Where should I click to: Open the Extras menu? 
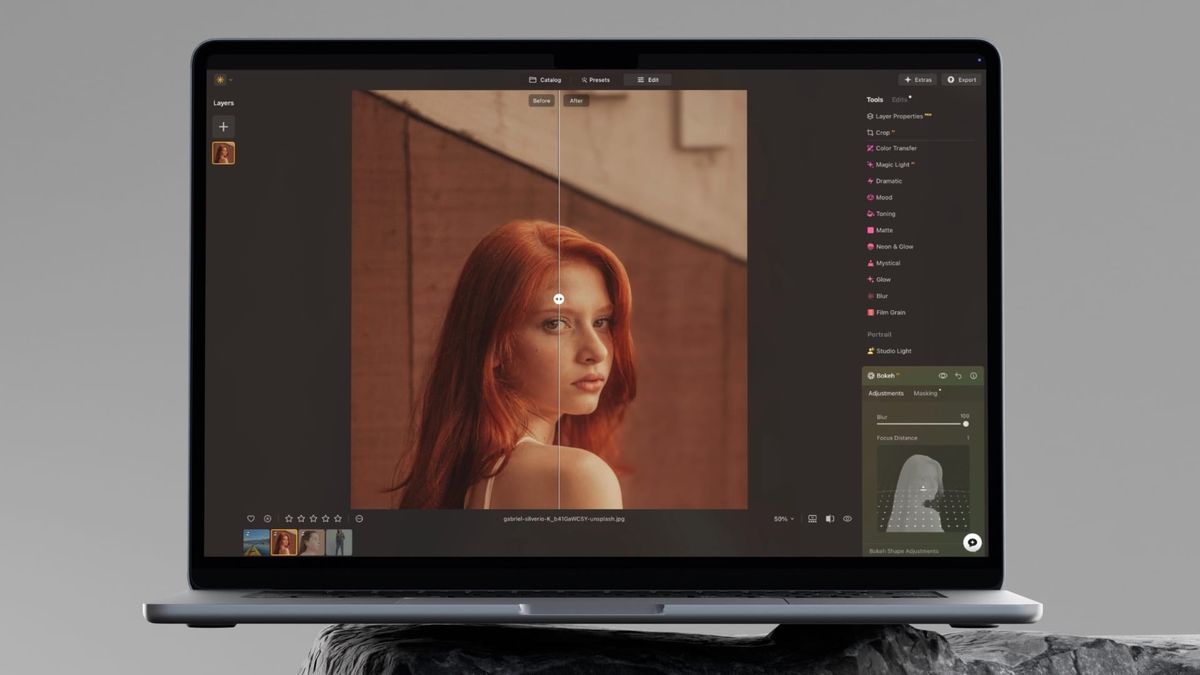[x=917, y=79]
